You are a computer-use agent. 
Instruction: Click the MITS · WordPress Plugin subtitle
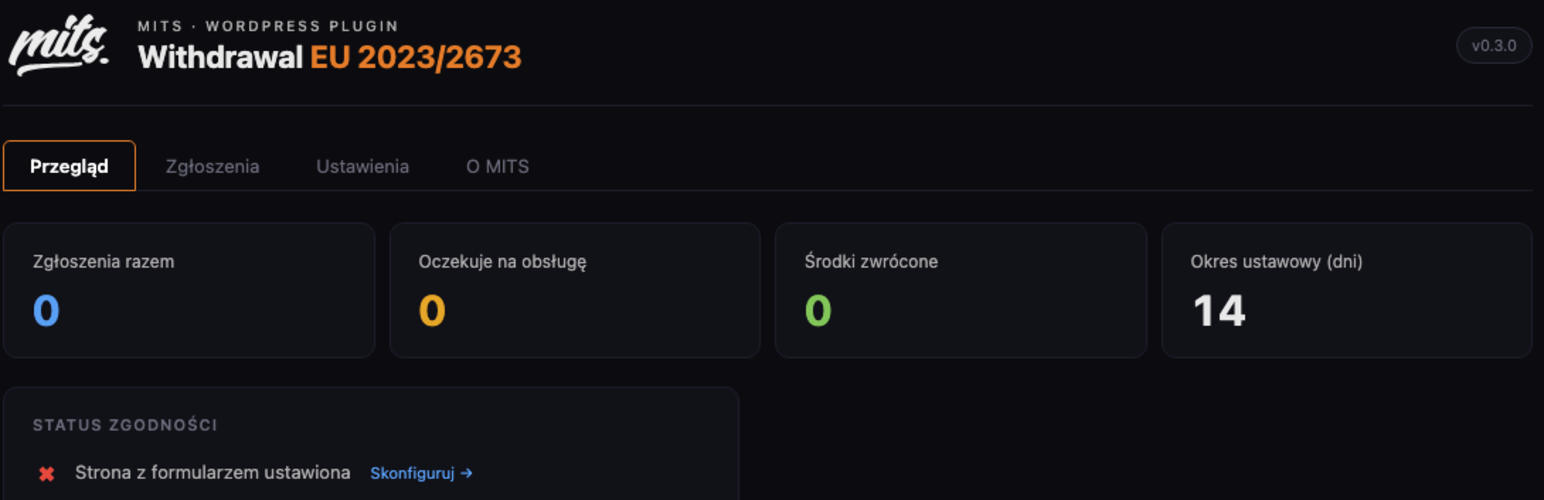coord(268,26)
